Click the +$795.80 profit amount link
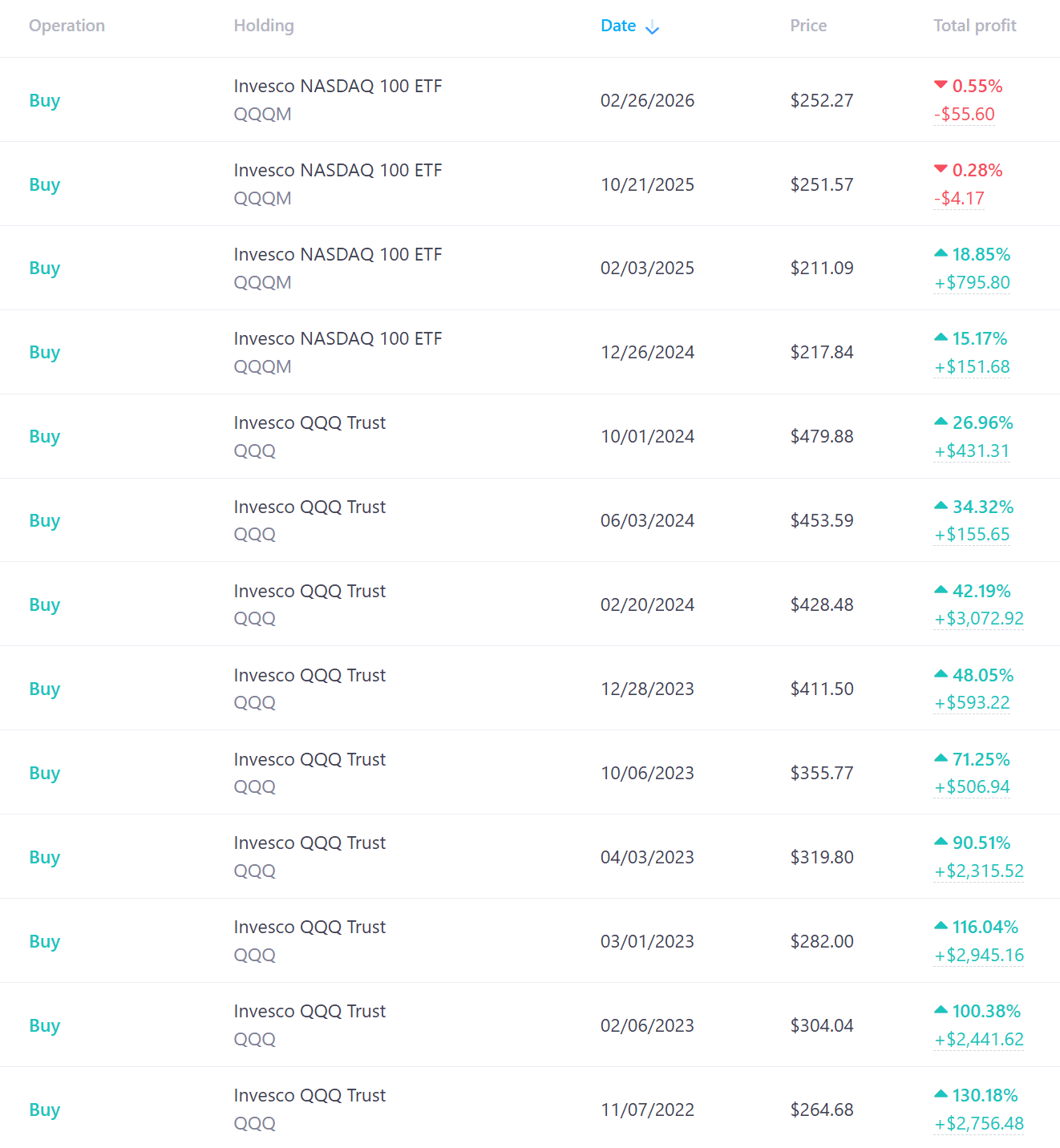The image size is (1060, 1148). [x=972, y=283]
